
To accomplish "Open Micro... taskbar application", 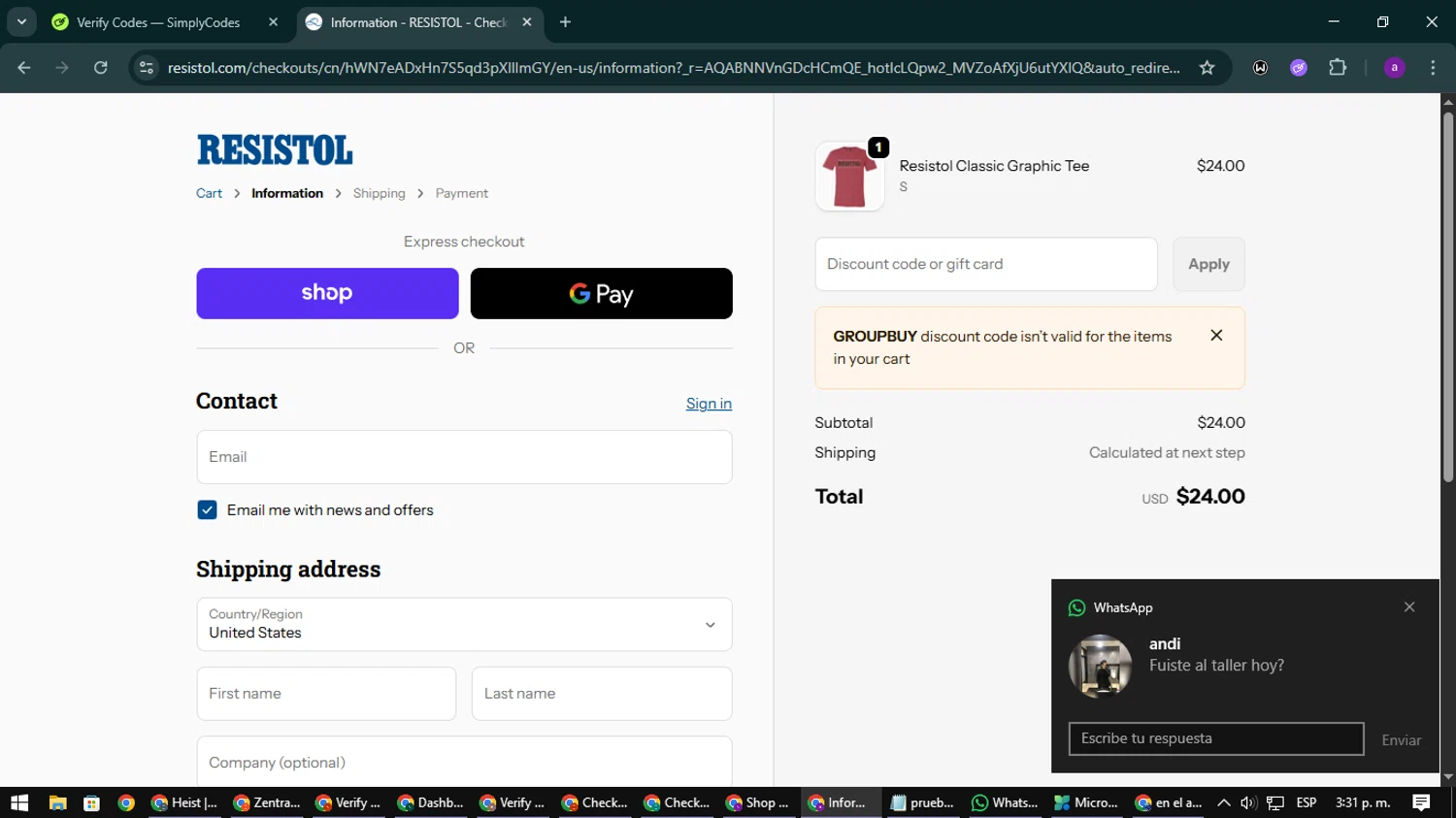I will (1086, 802).
